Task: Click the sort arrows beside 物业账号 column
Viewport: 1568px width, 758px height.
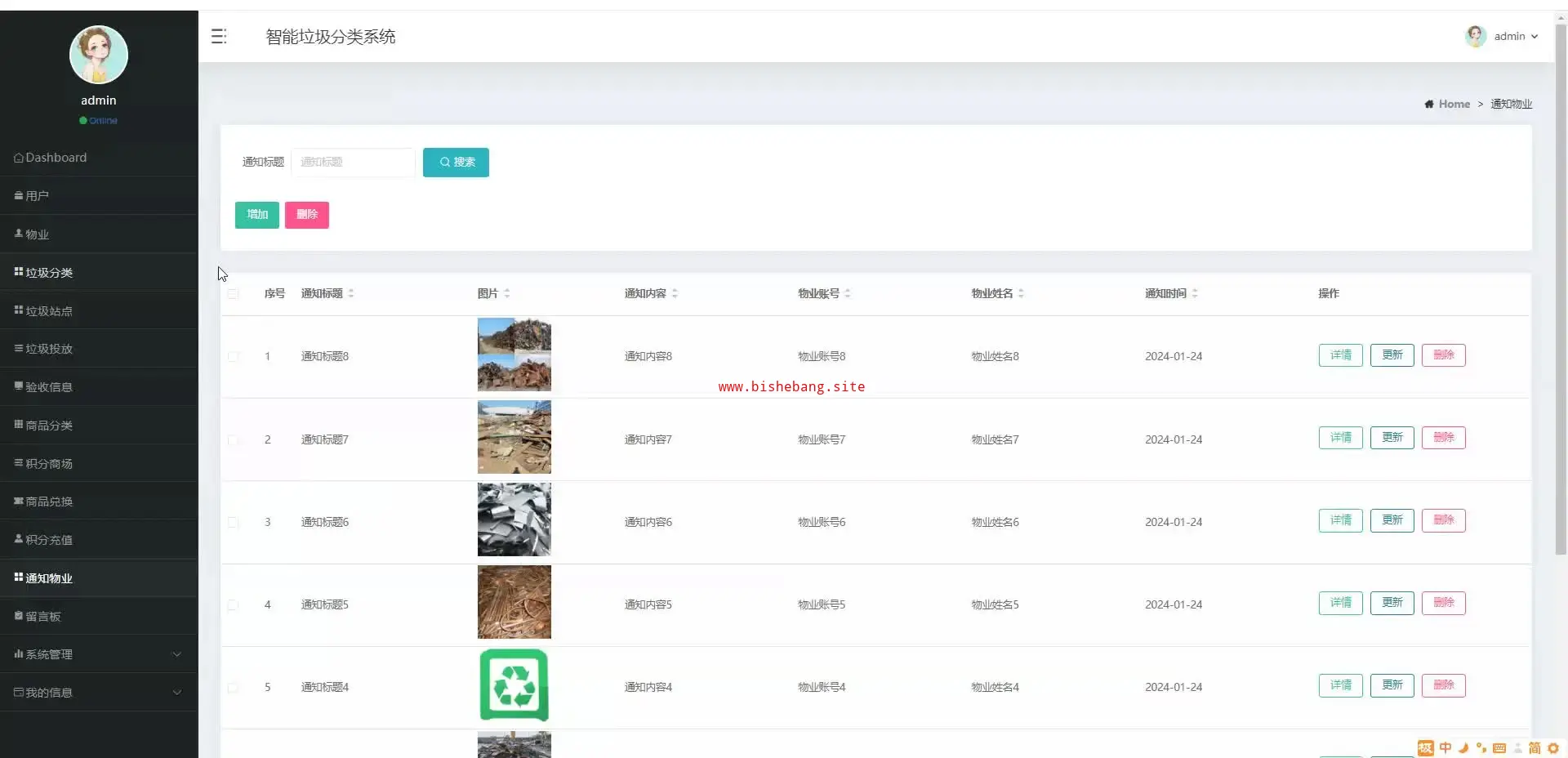Action: click(848, 293)
